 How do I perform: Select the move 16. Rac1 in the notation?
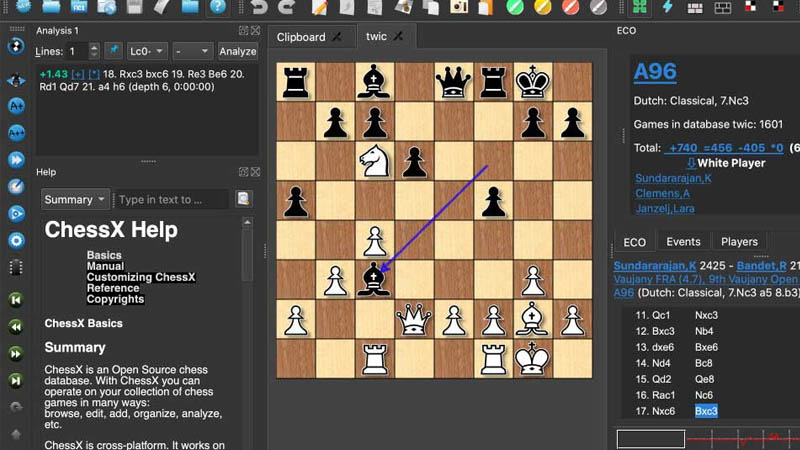click(655, 395)
